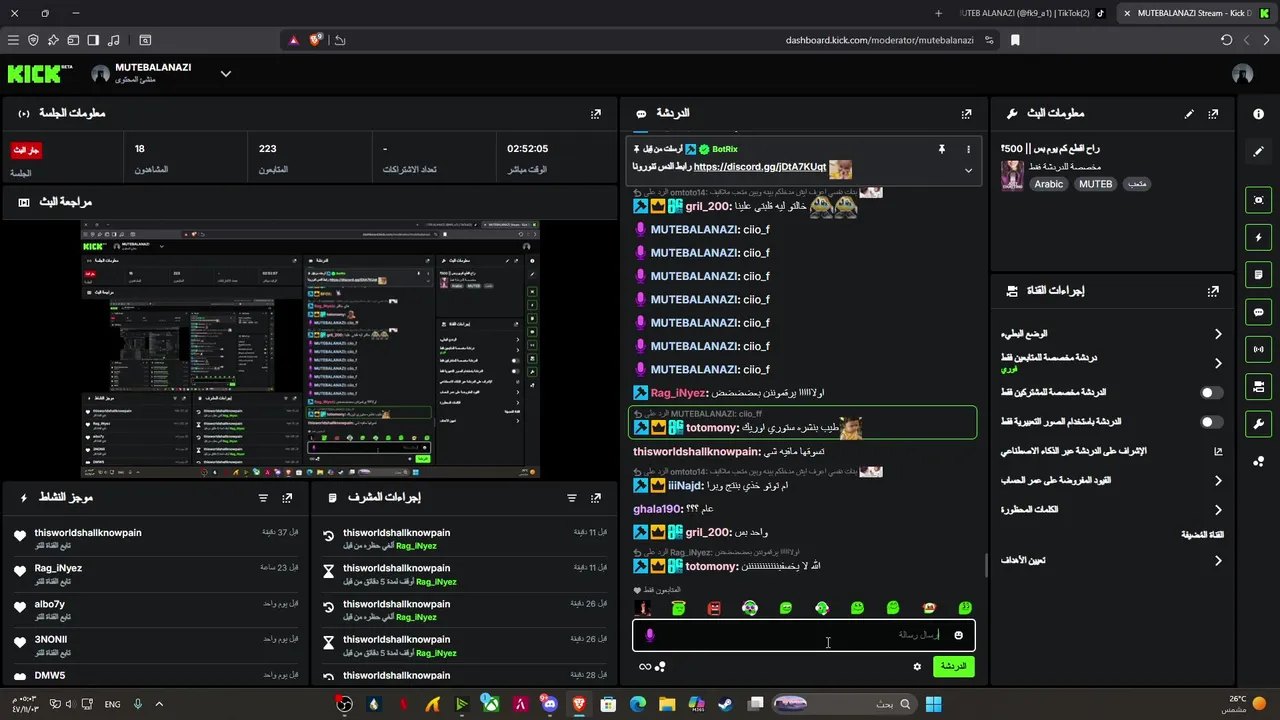Toggle the notes widget in the right sidebar
1280x720 pixels.
coord(1259,275)
